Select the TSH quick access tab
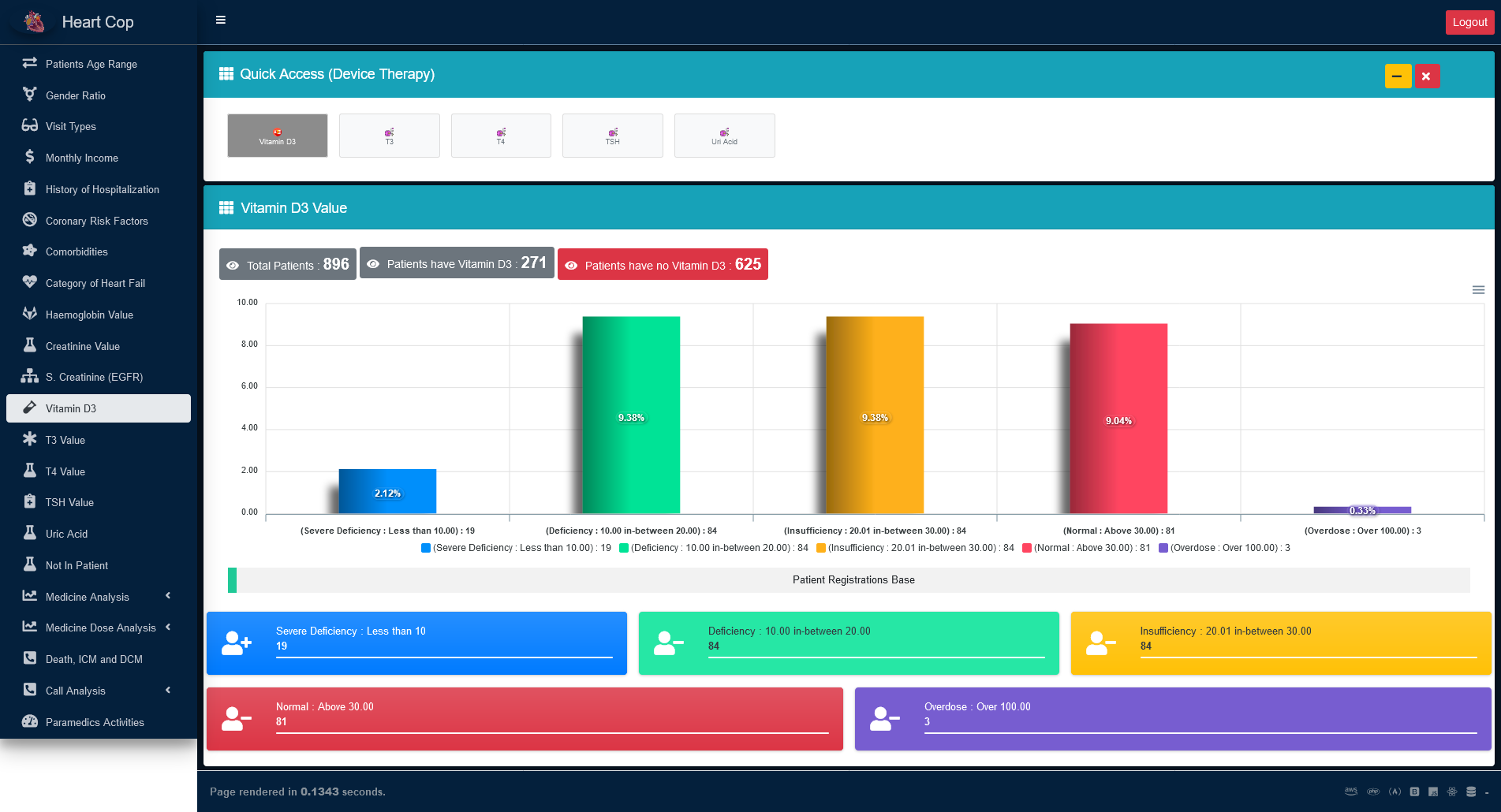The height and width of the screenshot is (812, 1501). (x=612, y=136)
